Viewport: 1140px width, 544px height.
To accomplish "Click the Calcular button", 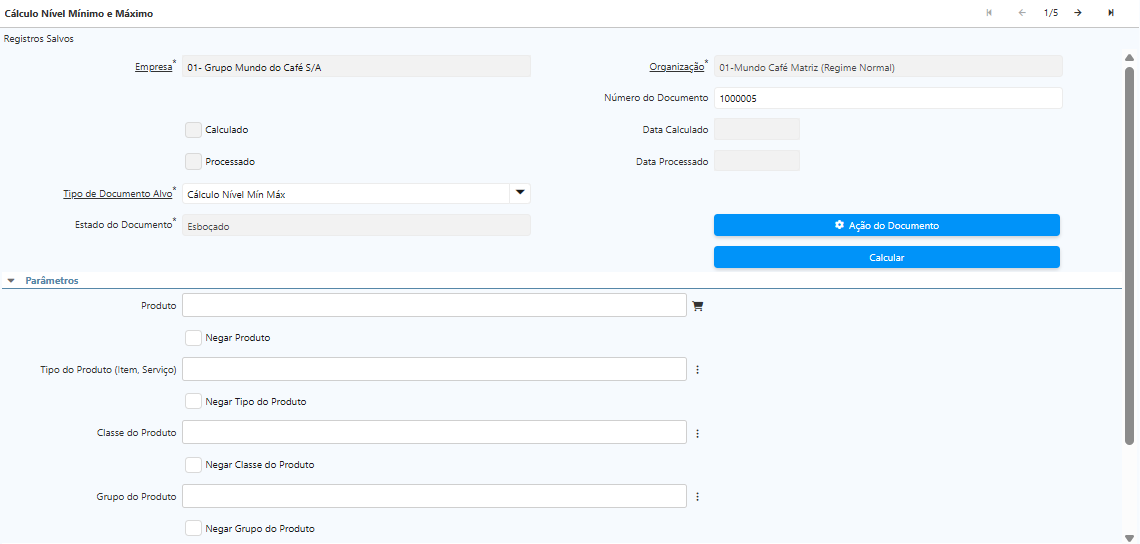I will tap(886, 257).
